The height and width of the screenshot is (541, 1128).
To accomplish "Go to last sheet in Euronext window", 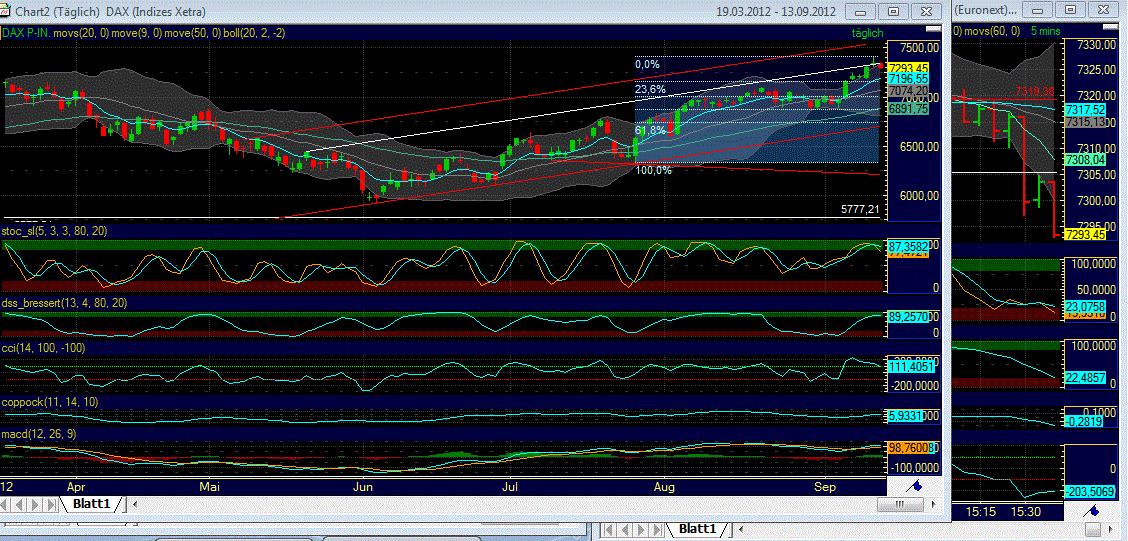I will tap(657, 530).
